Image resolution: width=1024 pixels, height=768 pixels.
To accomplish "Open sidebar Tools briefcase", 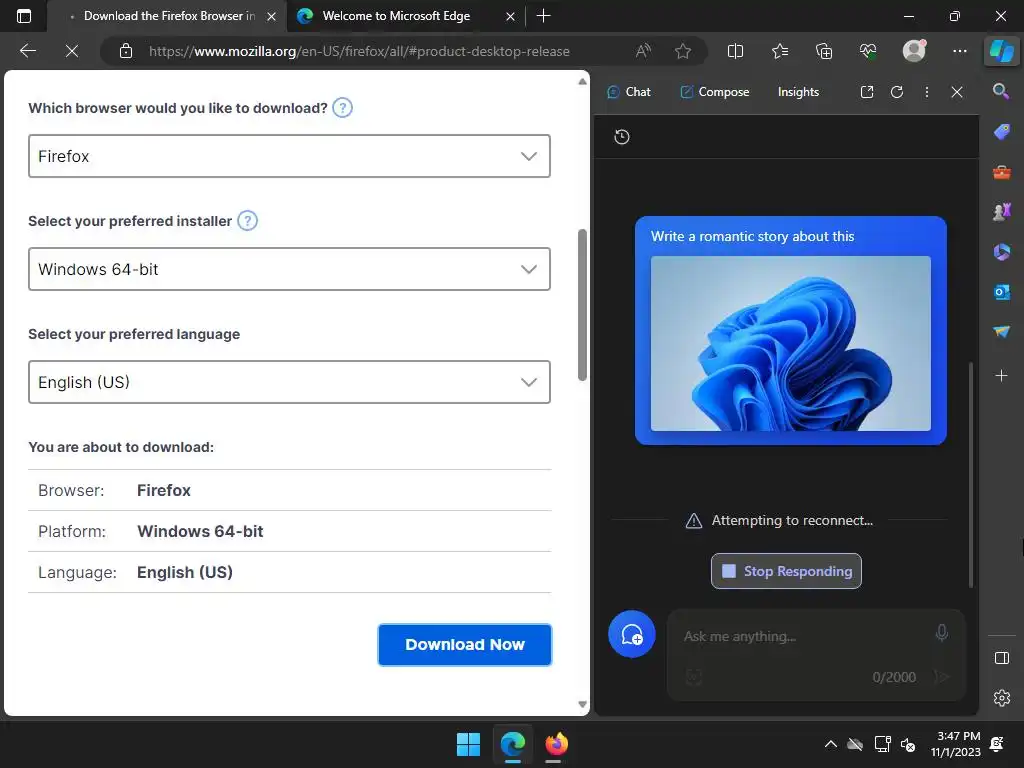I will point(1002,172).
